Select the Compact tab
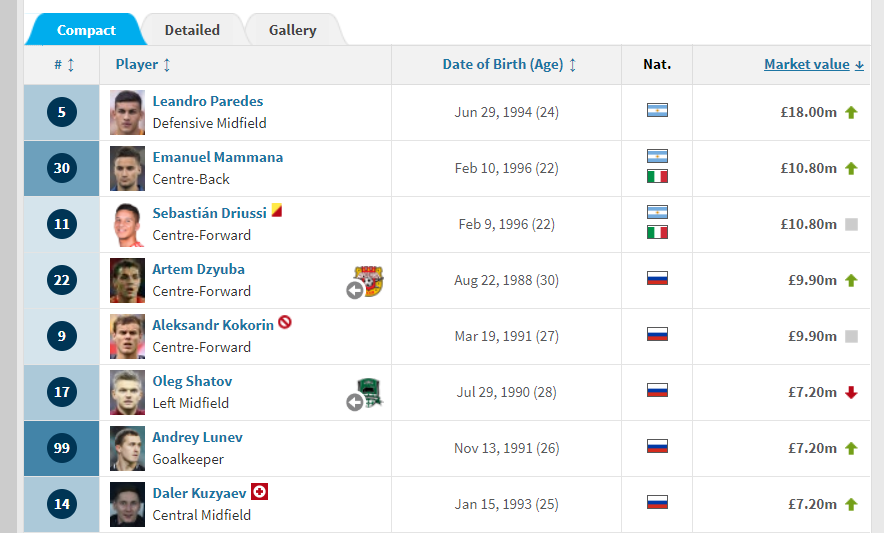The image size is (884, 533). tap(86, 30)
